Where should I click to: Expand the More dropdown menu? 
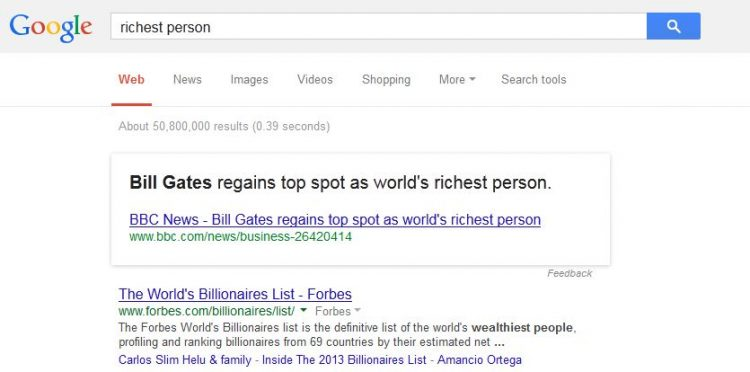click(457, 80)
